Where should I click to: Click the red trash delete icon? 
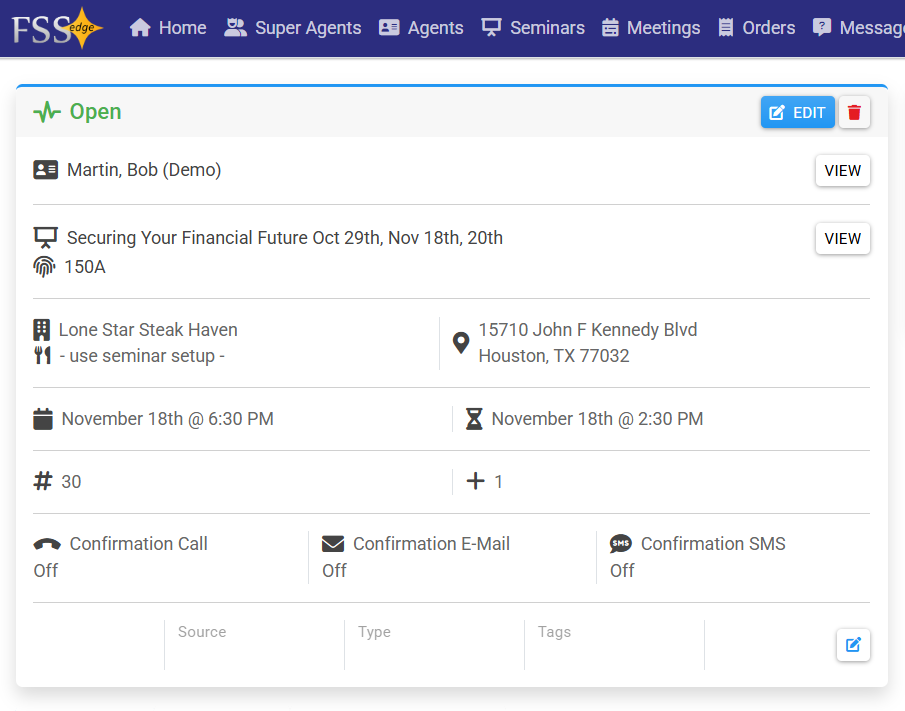click(854, 113)
